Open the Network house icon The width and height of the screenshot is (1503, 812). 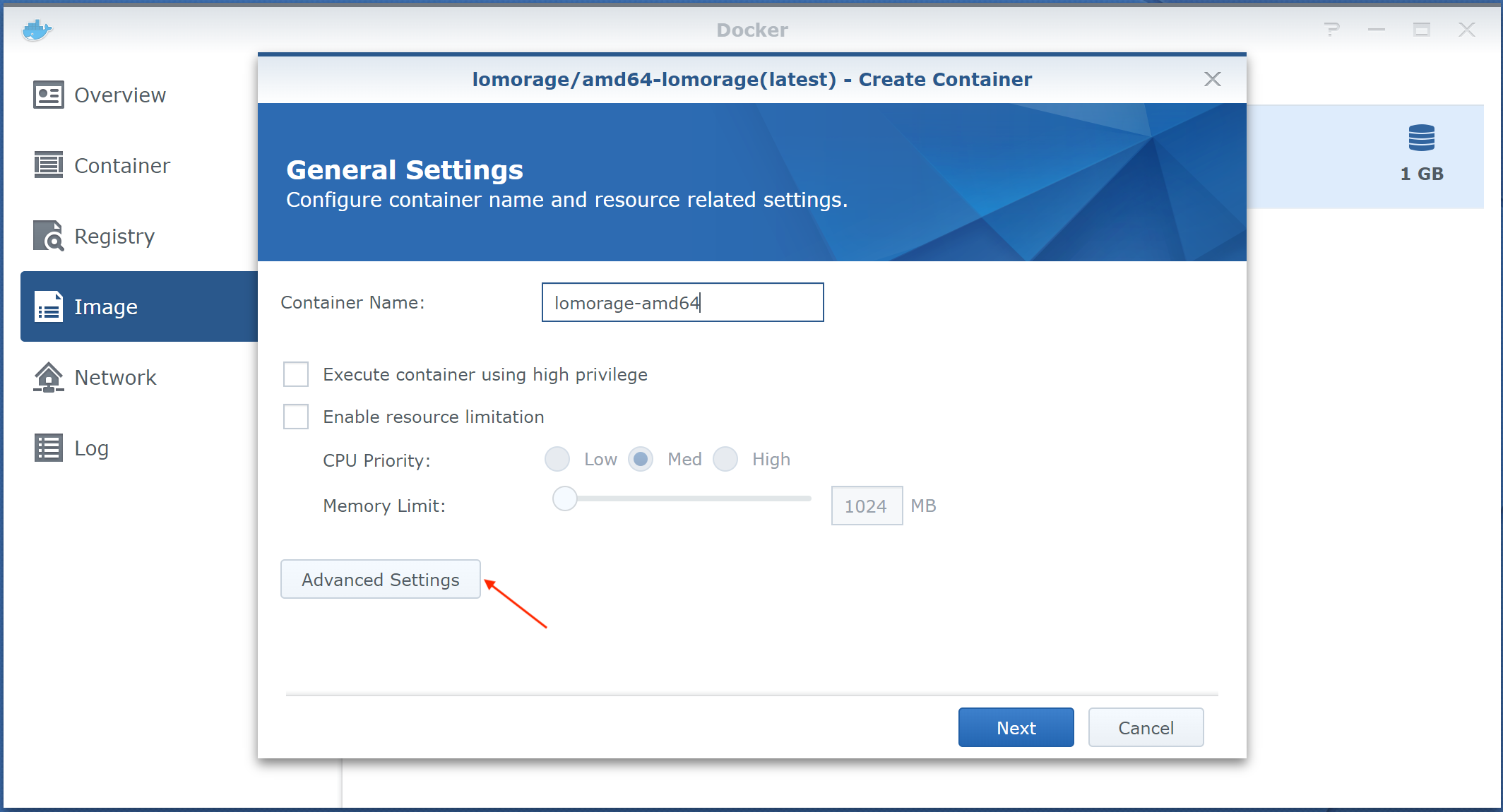point(48,377)
